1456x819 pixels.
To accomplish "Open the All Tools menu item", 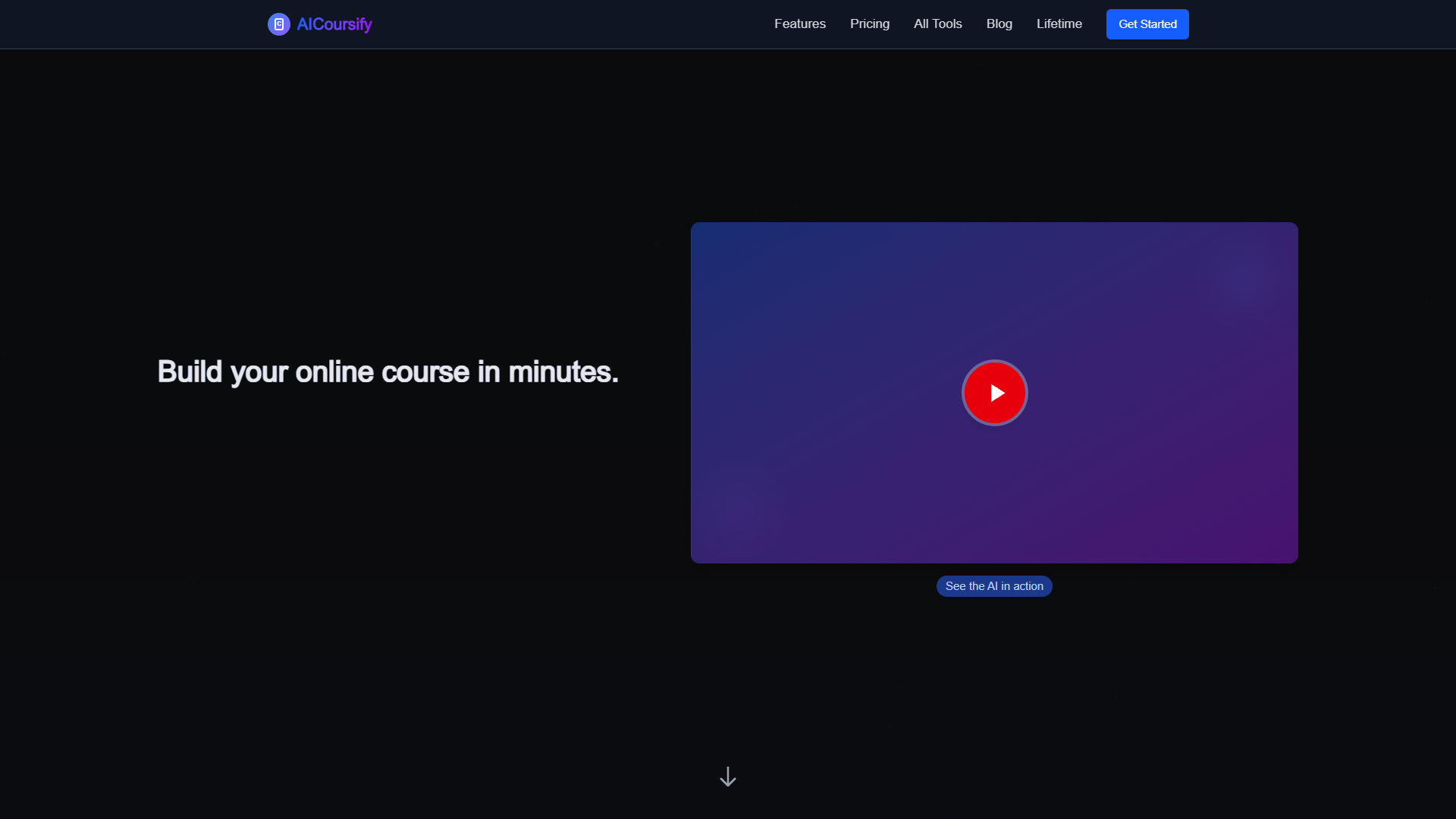I will (938, 24).
